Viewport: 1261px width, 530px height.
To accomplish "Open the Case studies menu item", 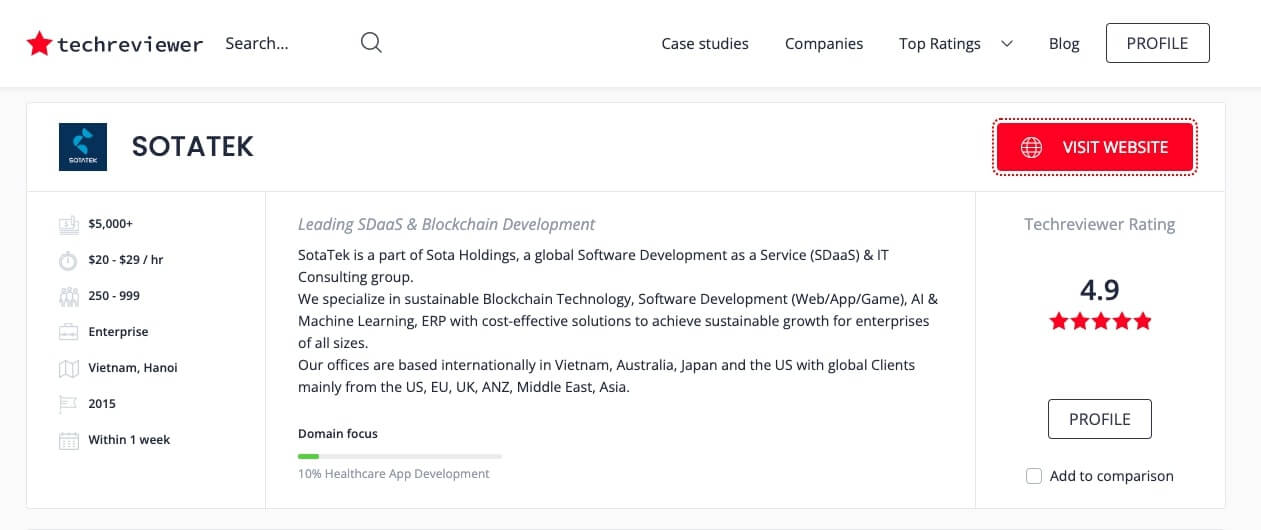I will point(705,43).
